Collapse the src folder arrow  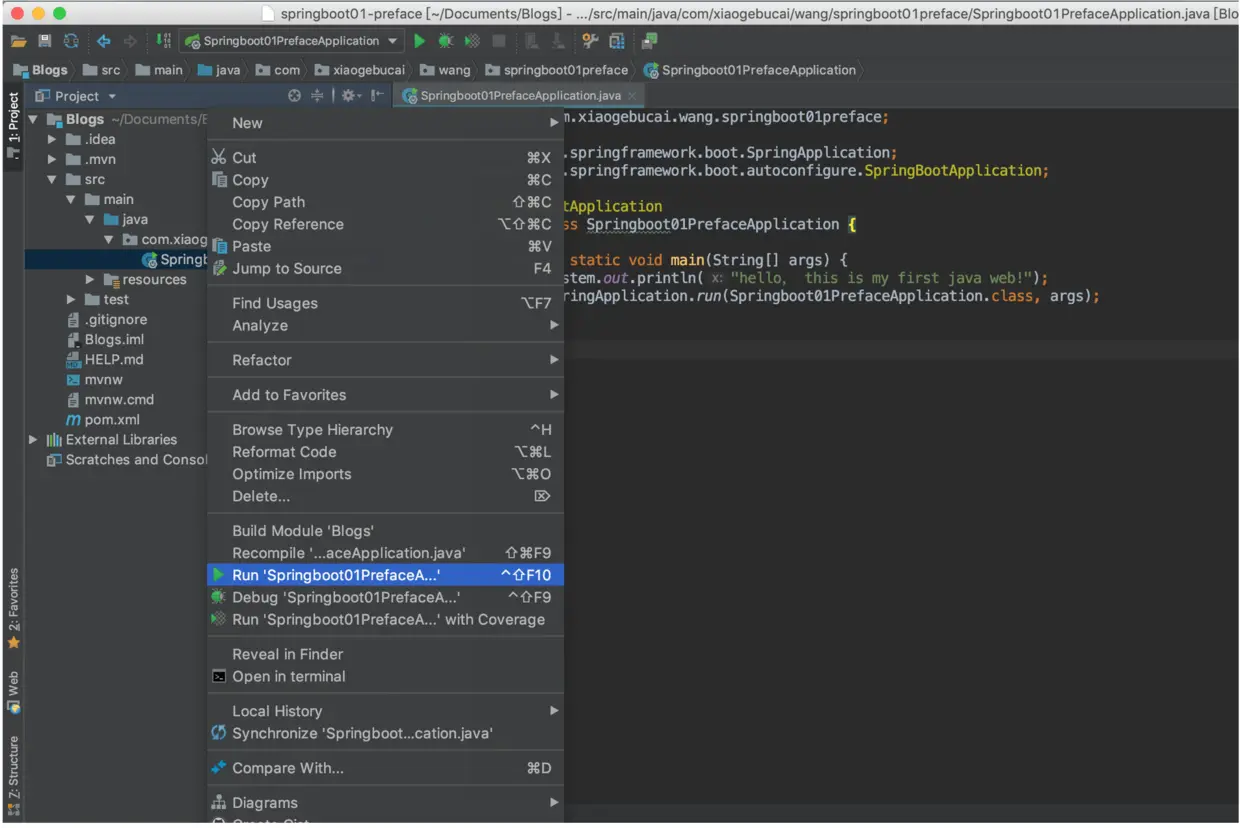pyautogui.click(x=53, y=179)
